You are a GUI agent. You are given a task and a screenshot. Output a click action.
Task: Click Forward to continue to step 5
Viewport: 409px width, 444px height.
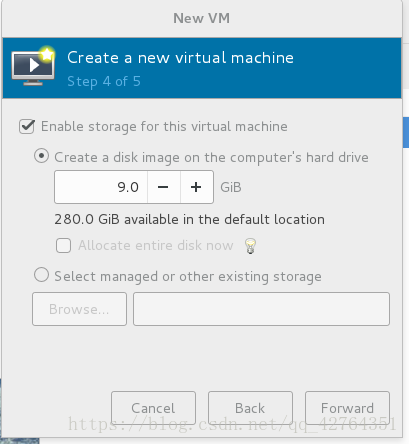pos(347,408)
